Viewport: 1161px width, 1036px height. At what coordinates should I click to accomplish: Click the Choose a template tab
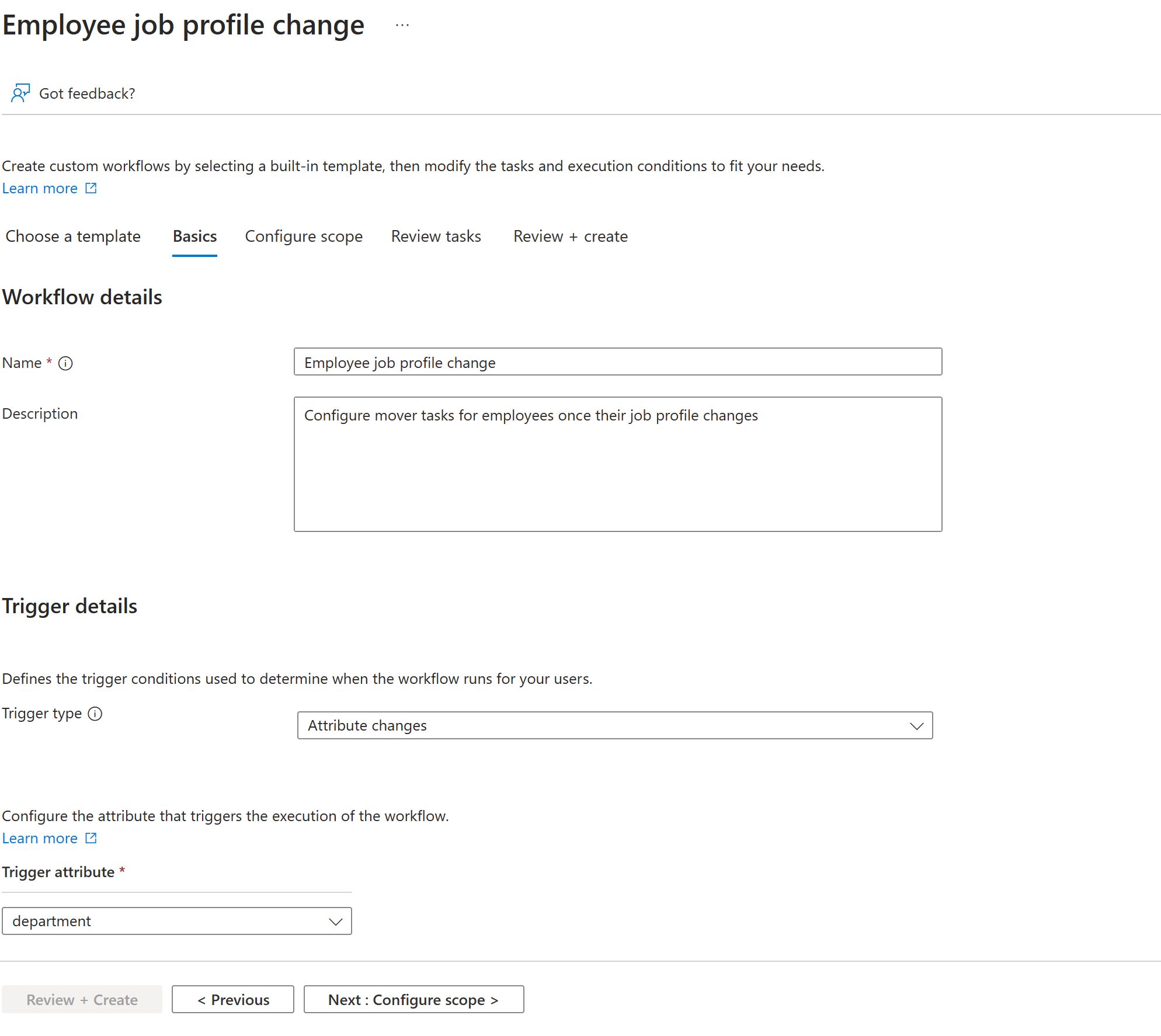click(x=73, y=237)
